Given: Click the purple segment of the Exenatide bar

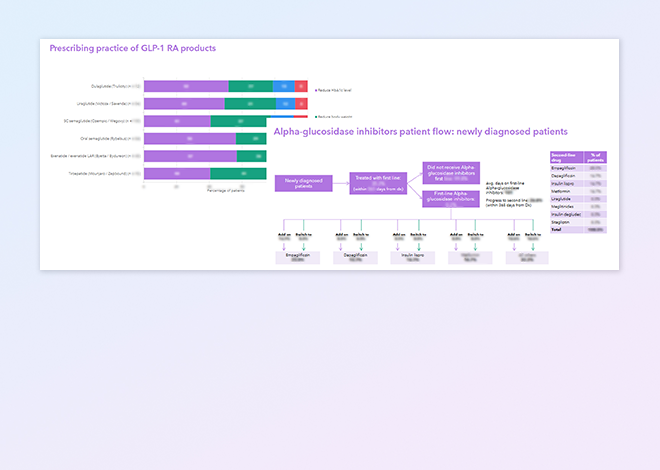Looking at the screenshot, I should pos(190,156).
